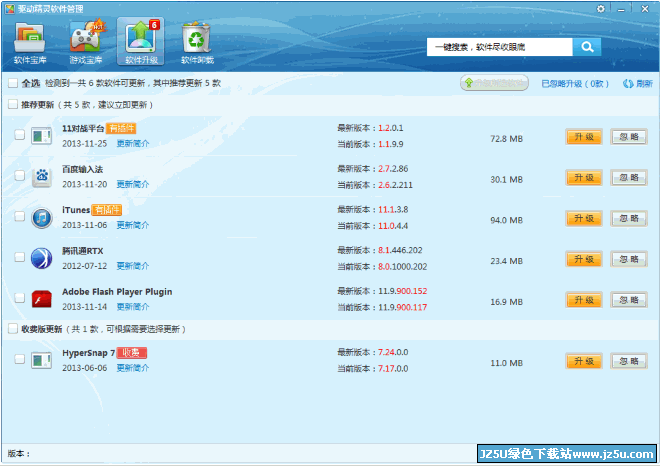660x466 pixels.
Task: Check the 11对战平台 row checkbox
Action: tap(19, 135)
